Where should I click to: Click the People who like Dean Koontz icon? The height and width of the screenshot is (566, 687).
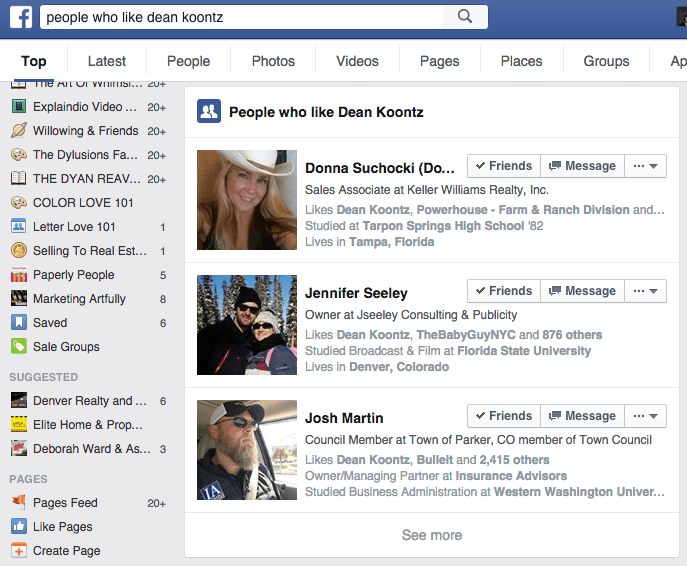click(x=209, y=111)
